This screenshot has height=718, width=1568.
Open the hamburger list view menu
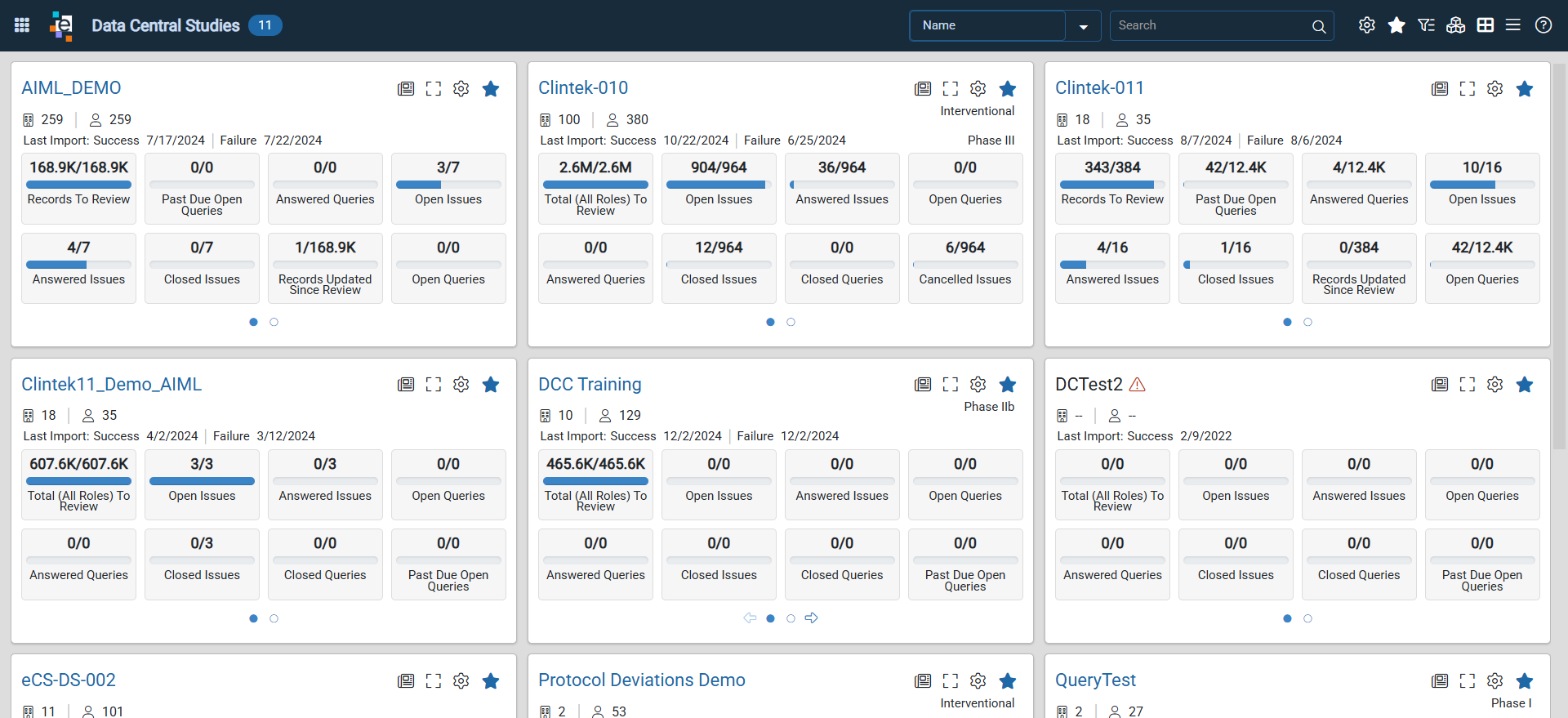(1513, 25)
